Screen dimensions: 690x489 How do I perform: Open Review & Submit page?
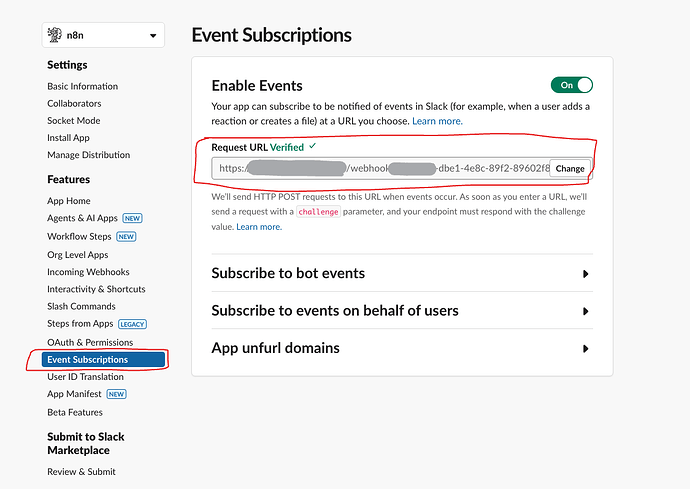pos(81,472)
